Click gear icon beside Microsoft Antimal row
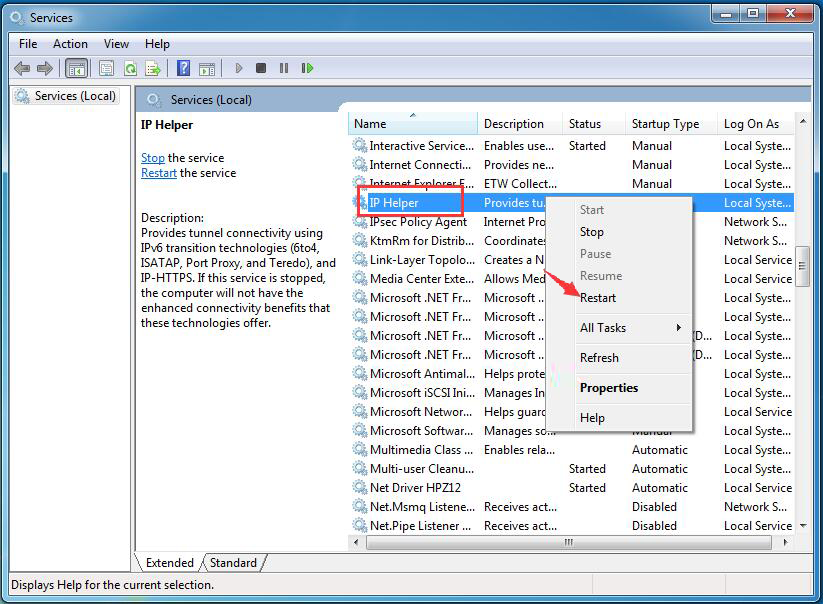This screenshot has width=823, height=604. [x=360, y=374]
